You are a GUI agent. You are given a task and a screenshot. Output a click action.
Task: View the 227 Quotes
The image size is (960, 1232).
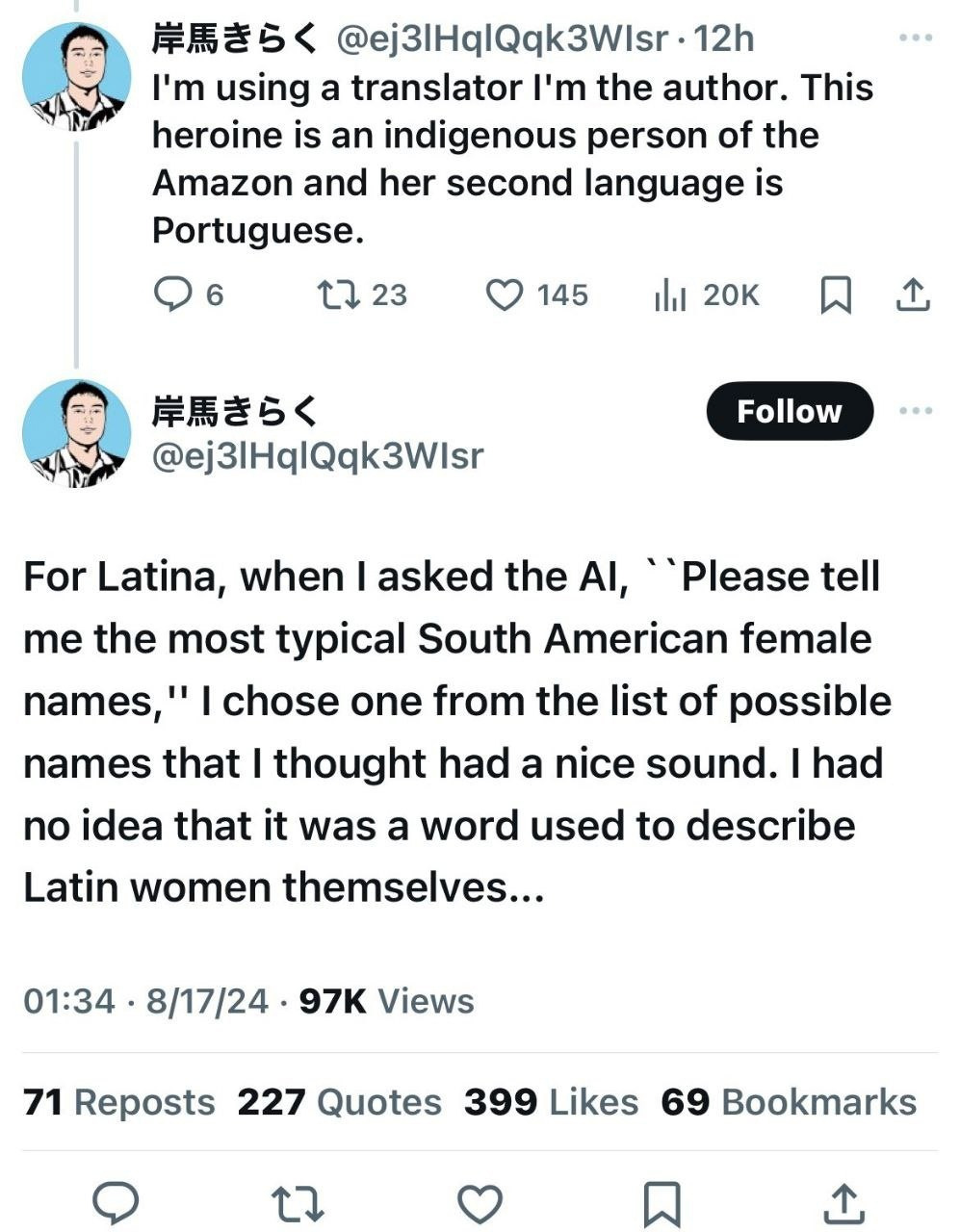(x=339, y=1102)
